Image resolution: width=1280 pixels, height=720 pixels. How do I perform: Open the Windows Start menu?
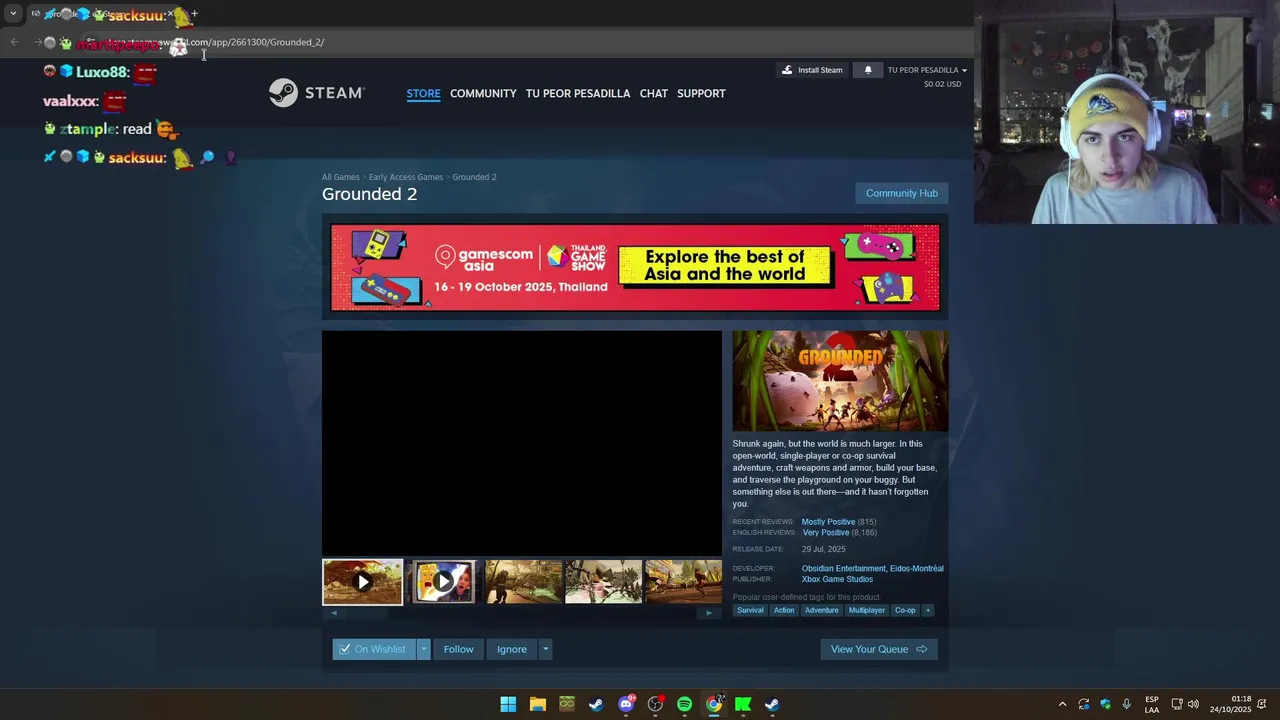[x=508, y=704]
